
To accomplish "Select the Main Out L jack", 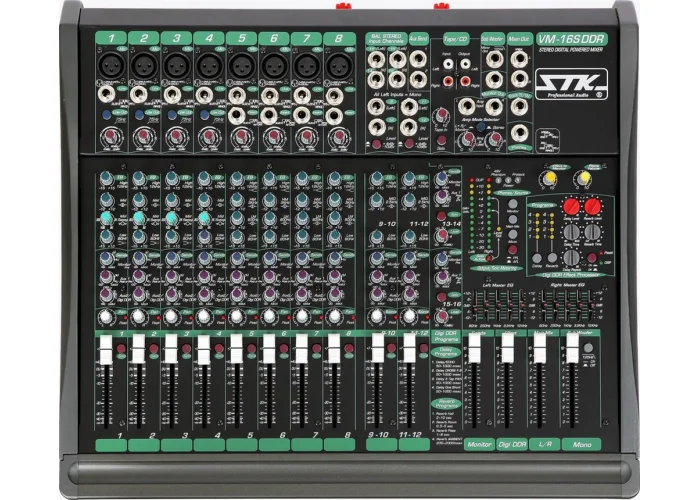I will coord(519,59).
